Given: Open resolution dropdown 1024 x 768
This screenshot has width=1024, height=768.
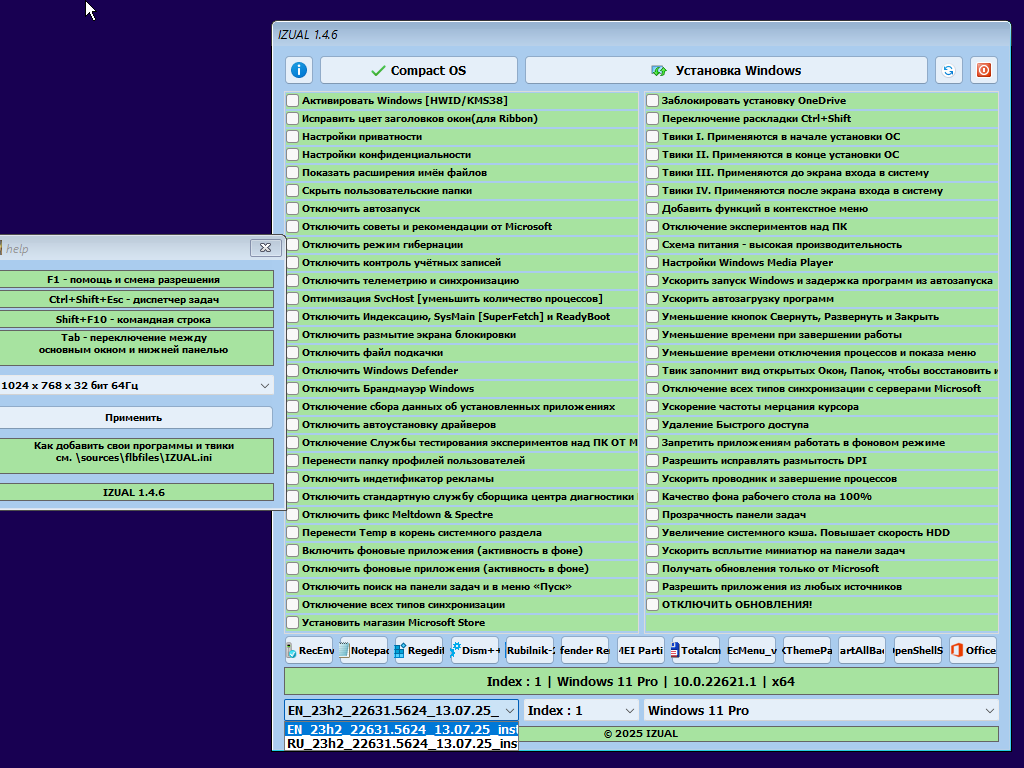Looking at the screenshot, I should click(x=136, y=385).
